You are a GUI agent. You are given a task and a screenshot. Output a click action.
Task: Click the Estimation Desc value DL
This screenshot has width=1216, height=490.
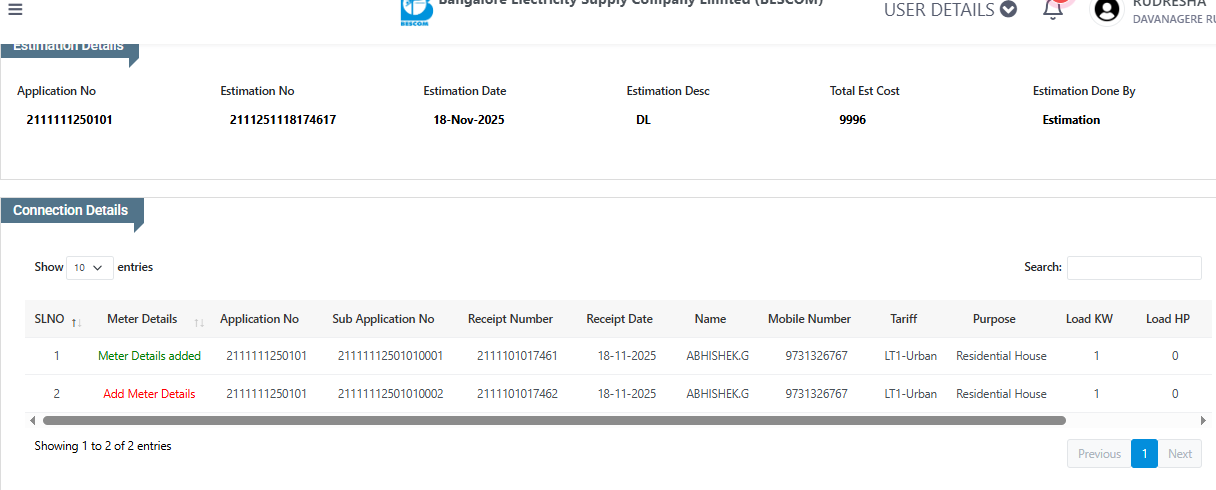coord(643,120)
